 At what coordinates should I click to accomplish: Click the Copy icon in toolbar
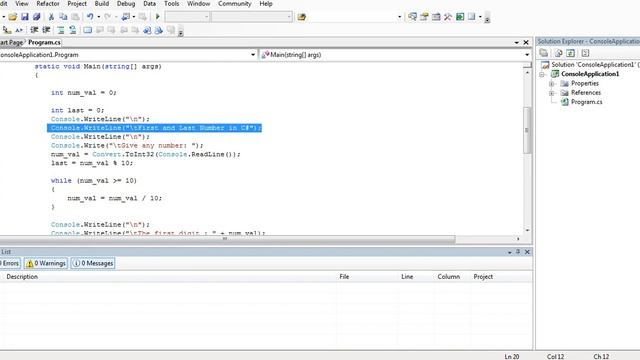pos(63,17)
